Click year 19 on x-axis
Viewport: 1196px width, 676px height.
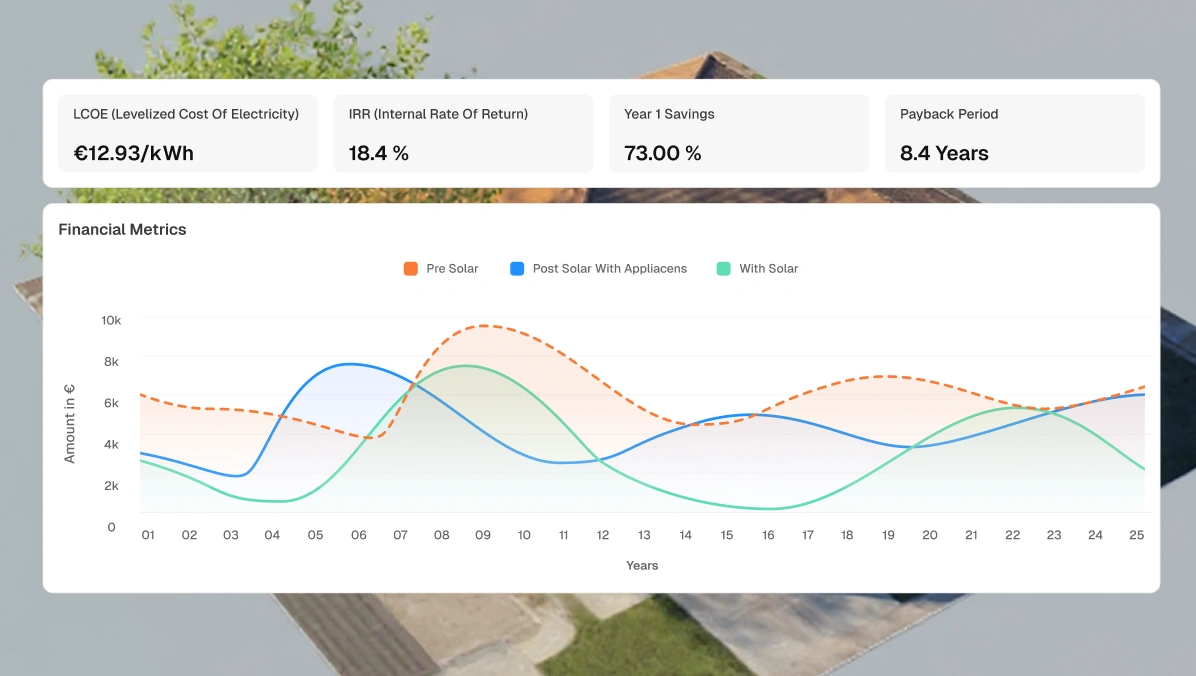[x=888, y=535]
